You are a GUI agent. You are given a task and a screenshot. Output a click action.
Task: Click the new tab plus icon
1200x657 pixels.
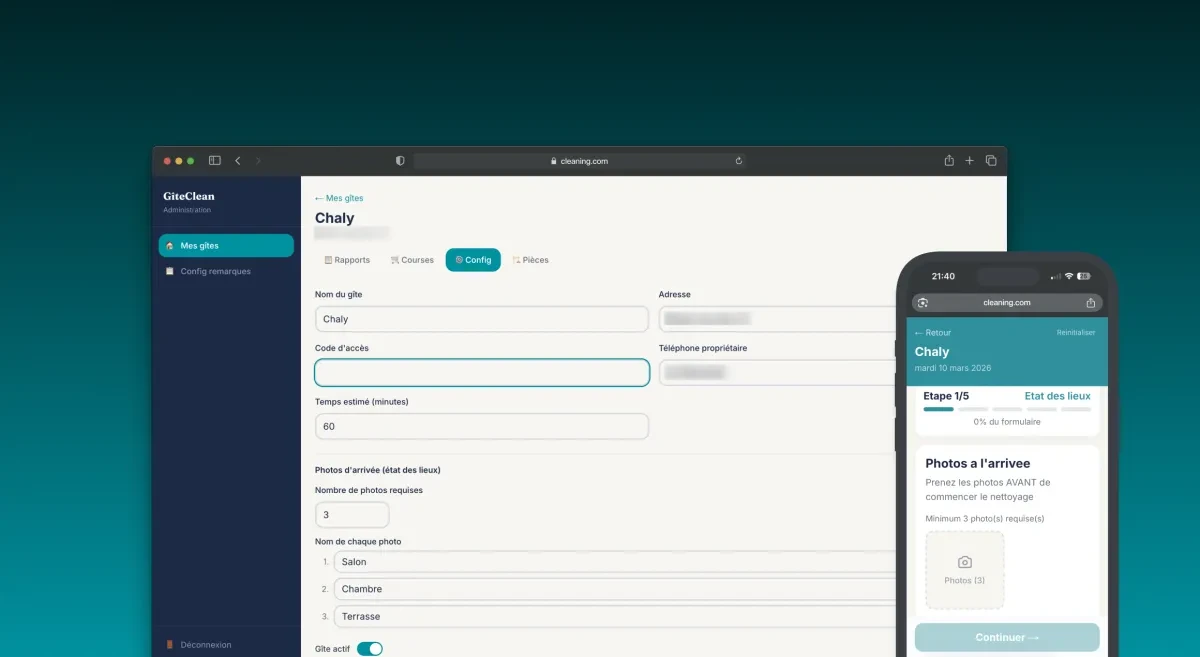click(x=969, y=160)
